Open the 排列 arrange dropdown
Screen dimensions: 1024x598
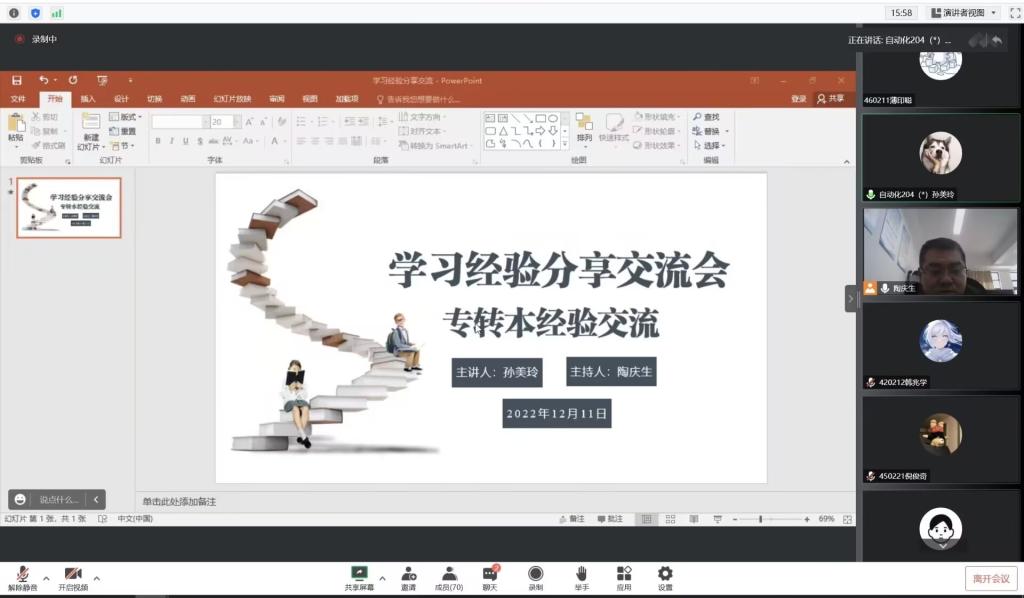point(584,129)
